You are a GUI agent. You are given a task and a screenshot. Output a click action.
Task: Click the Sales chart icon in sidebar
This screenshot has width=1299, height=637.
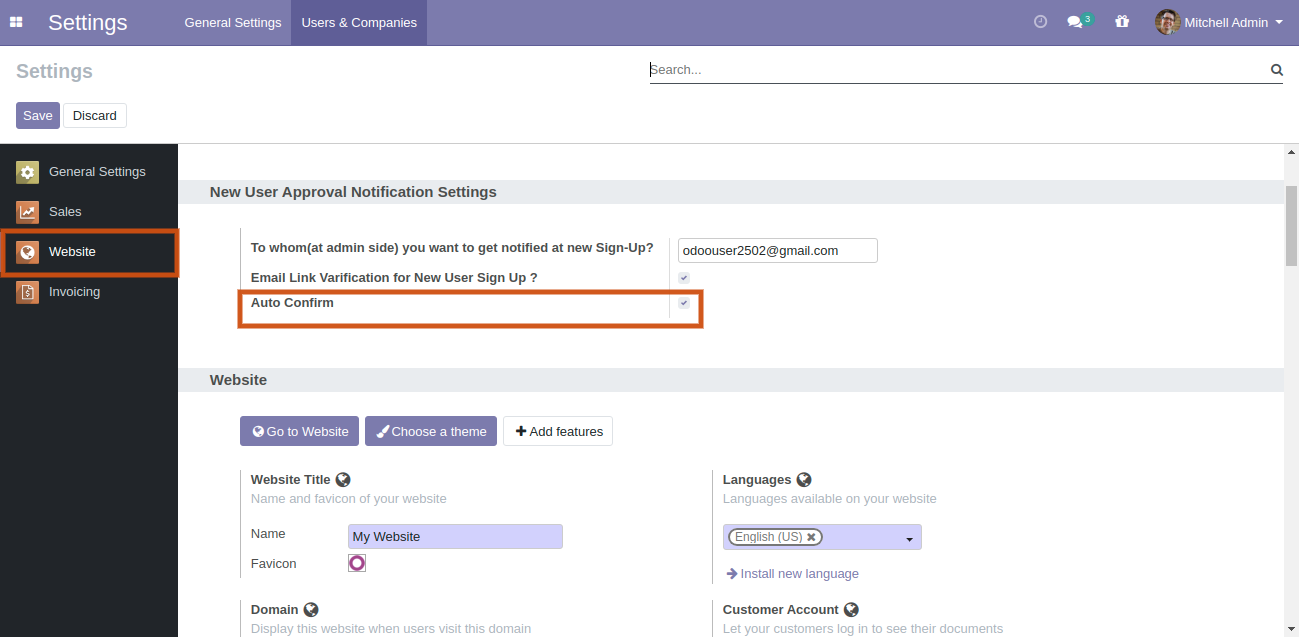pyautogui.click(x=27, y=212)
